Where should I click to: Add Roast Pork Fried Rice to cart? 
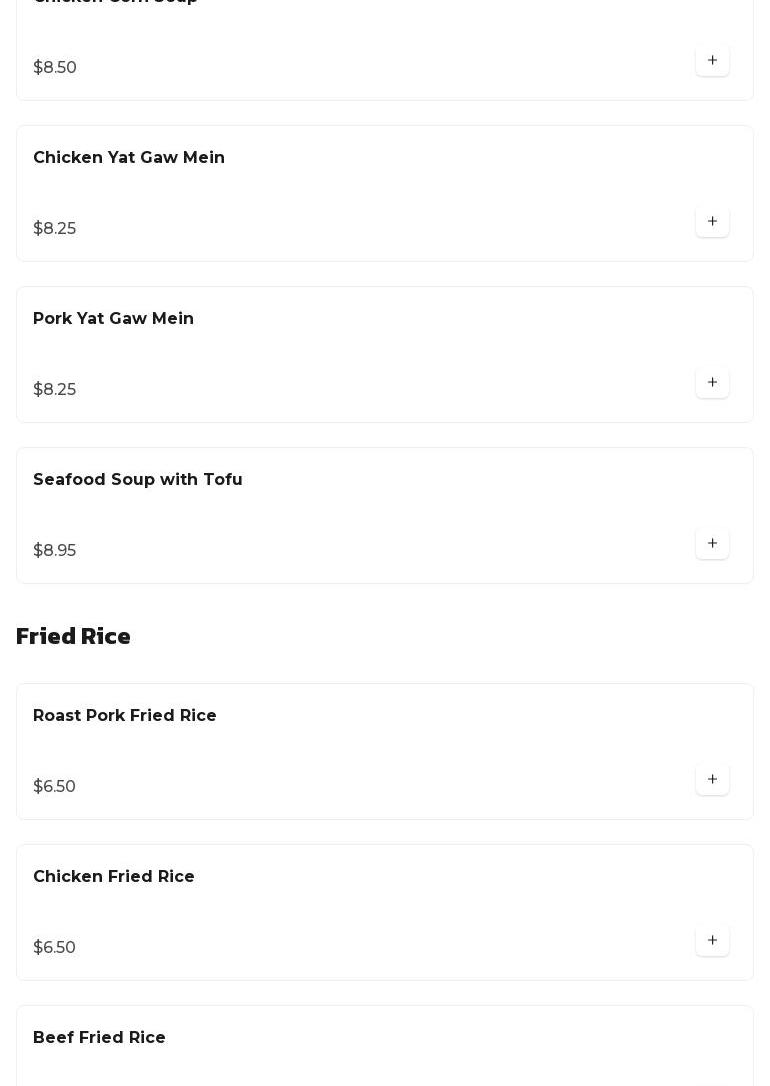pos(712,780)
